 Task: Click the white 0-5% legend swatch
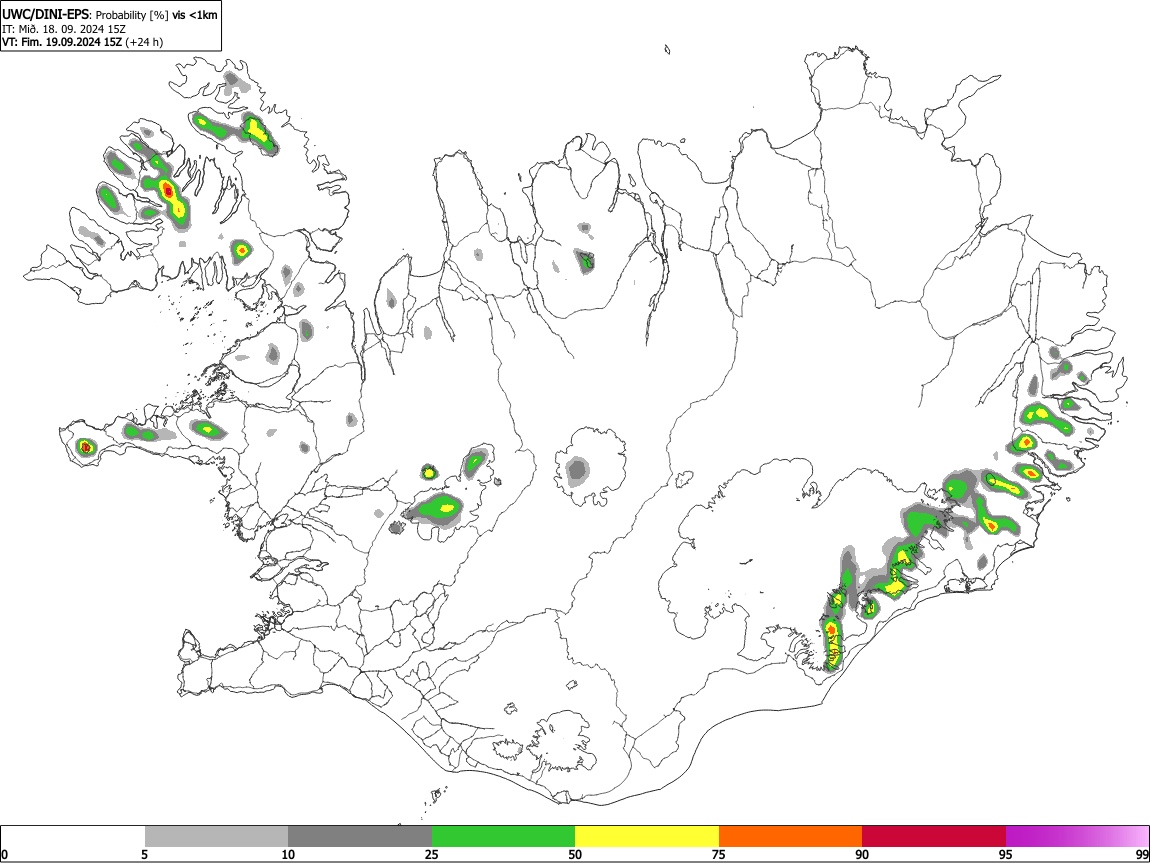(x=73, y=836)
